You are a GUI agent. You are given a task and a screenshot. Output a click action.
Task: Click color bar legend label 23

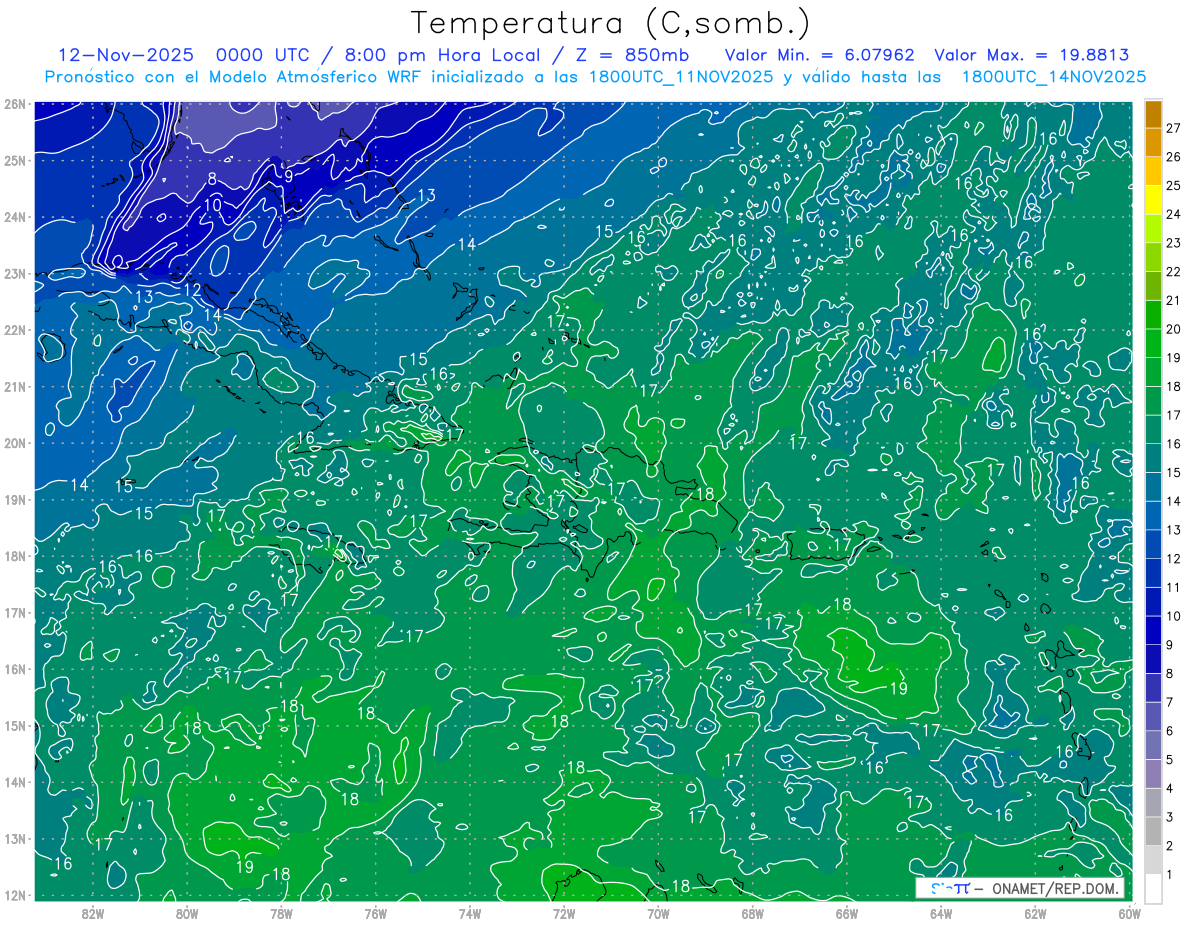(x=1173, y=243)
